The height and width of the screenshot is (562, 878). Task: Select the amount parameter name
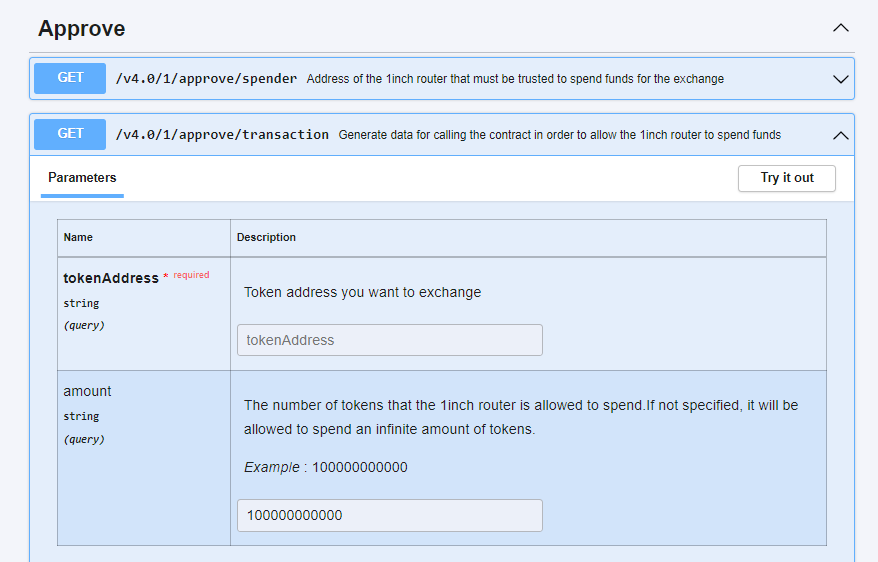pyautogui.click(x=87, y=391)
